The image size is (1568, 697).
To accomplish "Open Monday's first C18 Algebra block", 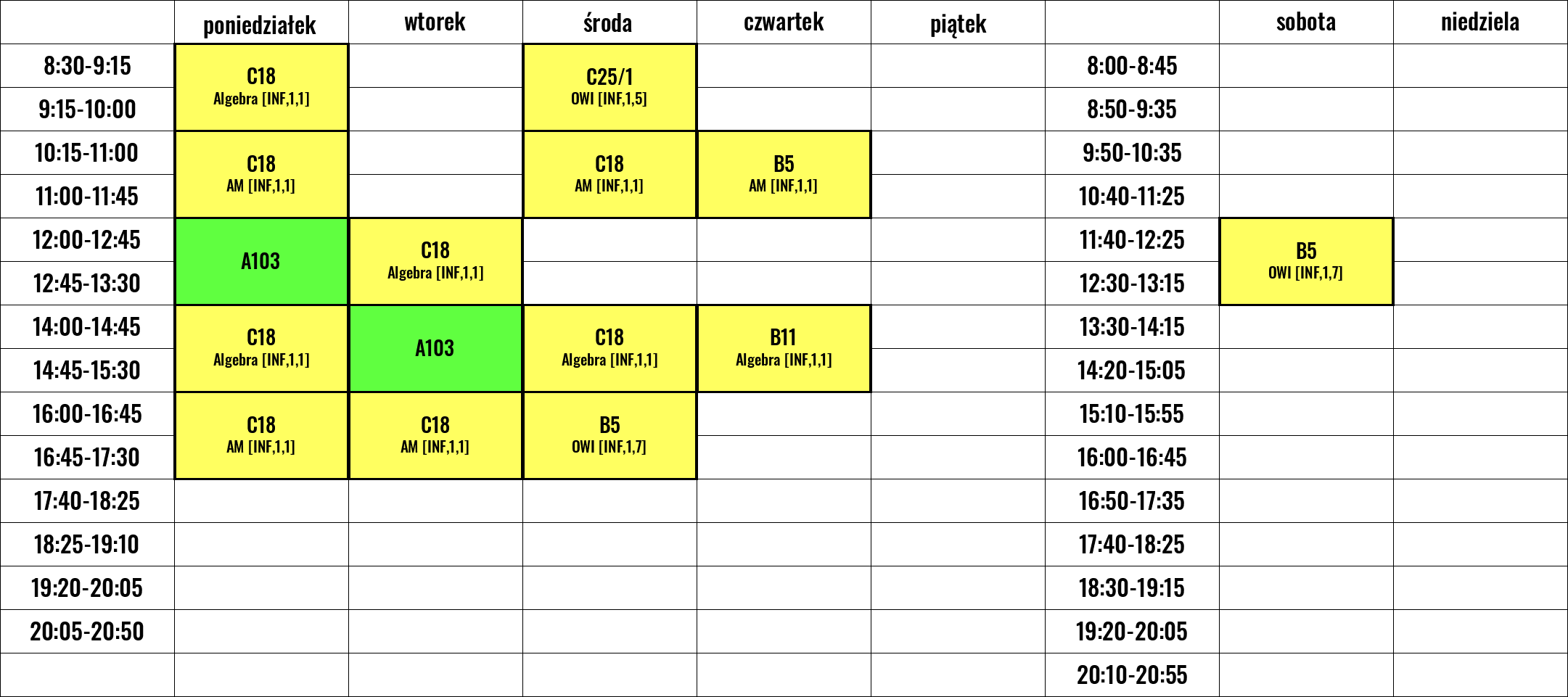I will pyautogui.click(x=261, y=87).
